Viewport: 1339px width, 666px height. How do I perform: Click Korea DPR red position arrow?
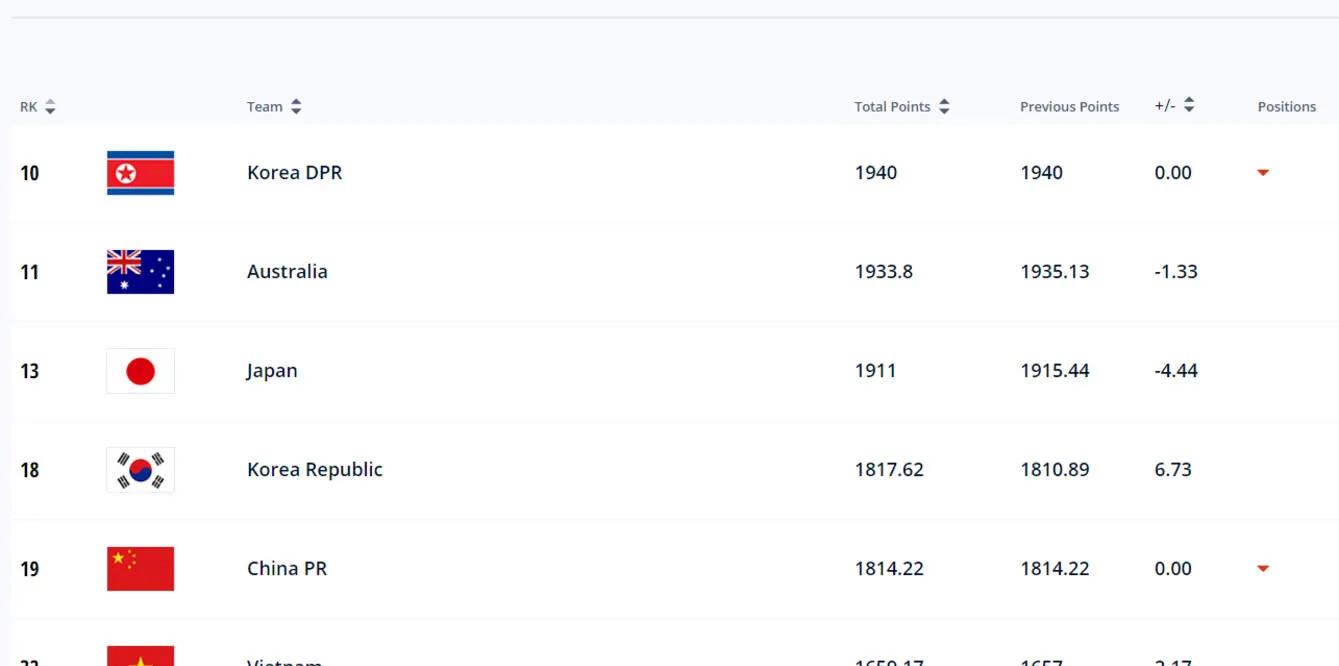click(x=1263, y=173)
